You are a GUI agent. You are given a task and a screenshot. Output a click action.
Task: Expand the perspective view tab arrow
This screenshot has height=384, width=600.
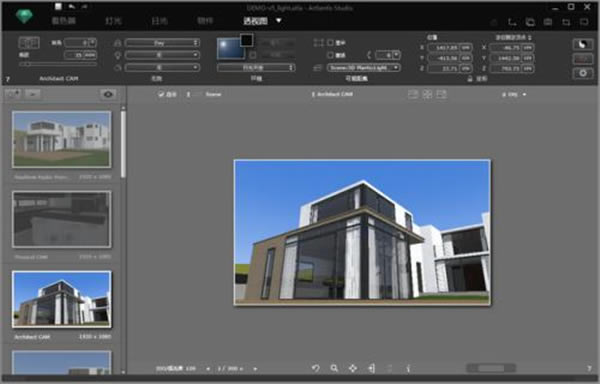pos(279,20)
